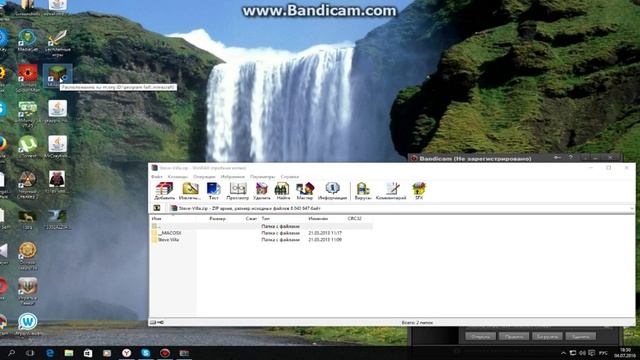The height and width of the screenshot is (360, 640).
Task: Open Windows search from the taskbar
Action: pyautogui.click(x=11, y=353)
